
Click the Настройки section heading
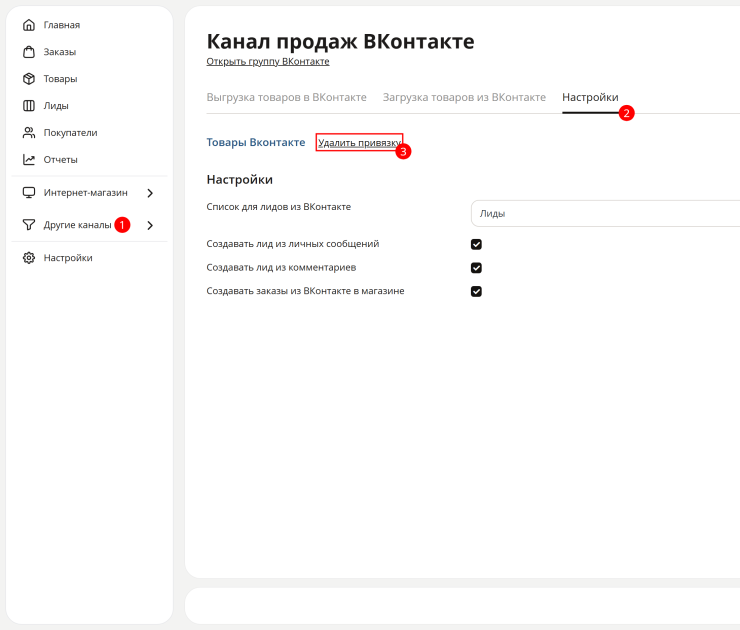[239, 179]
